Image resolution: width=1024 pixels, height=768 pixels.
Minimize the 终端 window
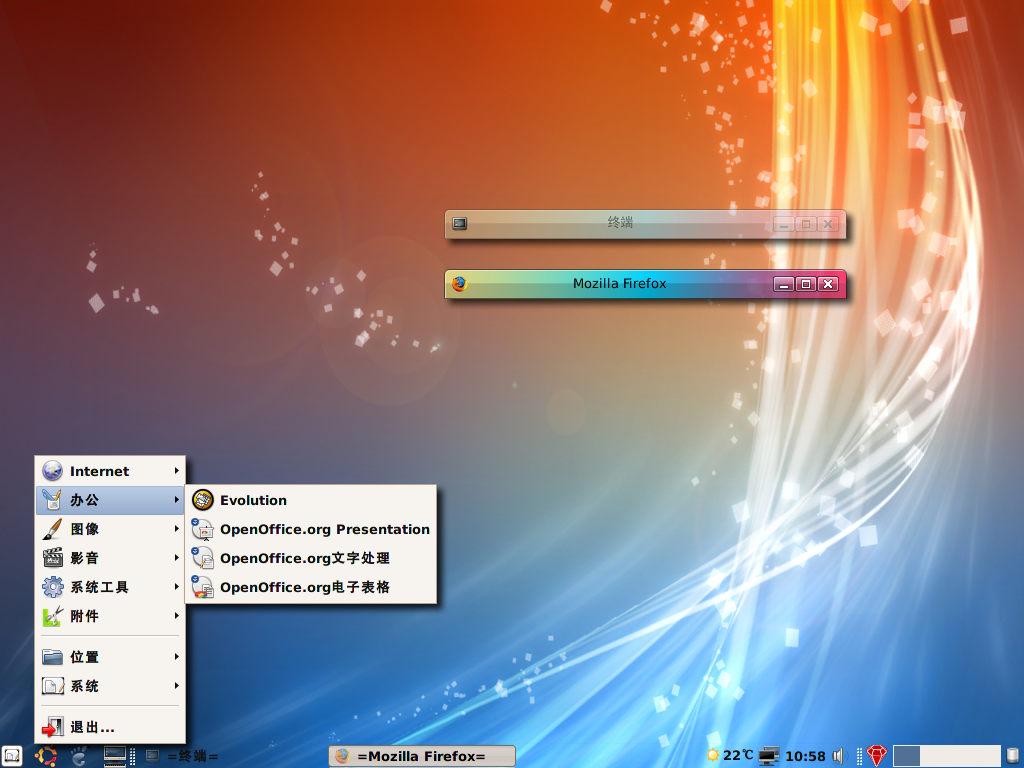point(784,224)
